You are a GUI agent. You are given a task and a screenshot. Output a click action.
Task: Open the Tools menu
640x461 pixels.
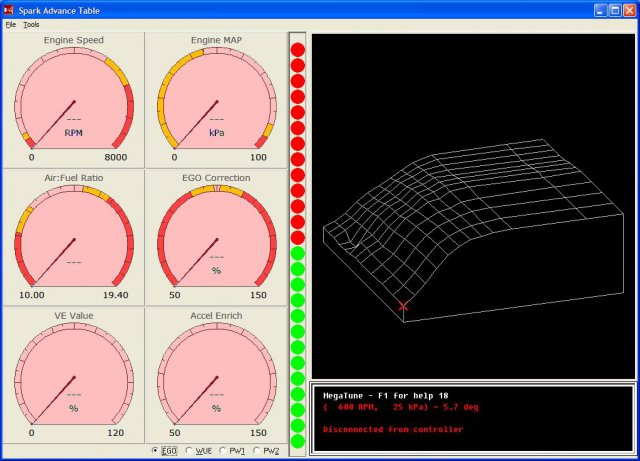coord(31,24)
